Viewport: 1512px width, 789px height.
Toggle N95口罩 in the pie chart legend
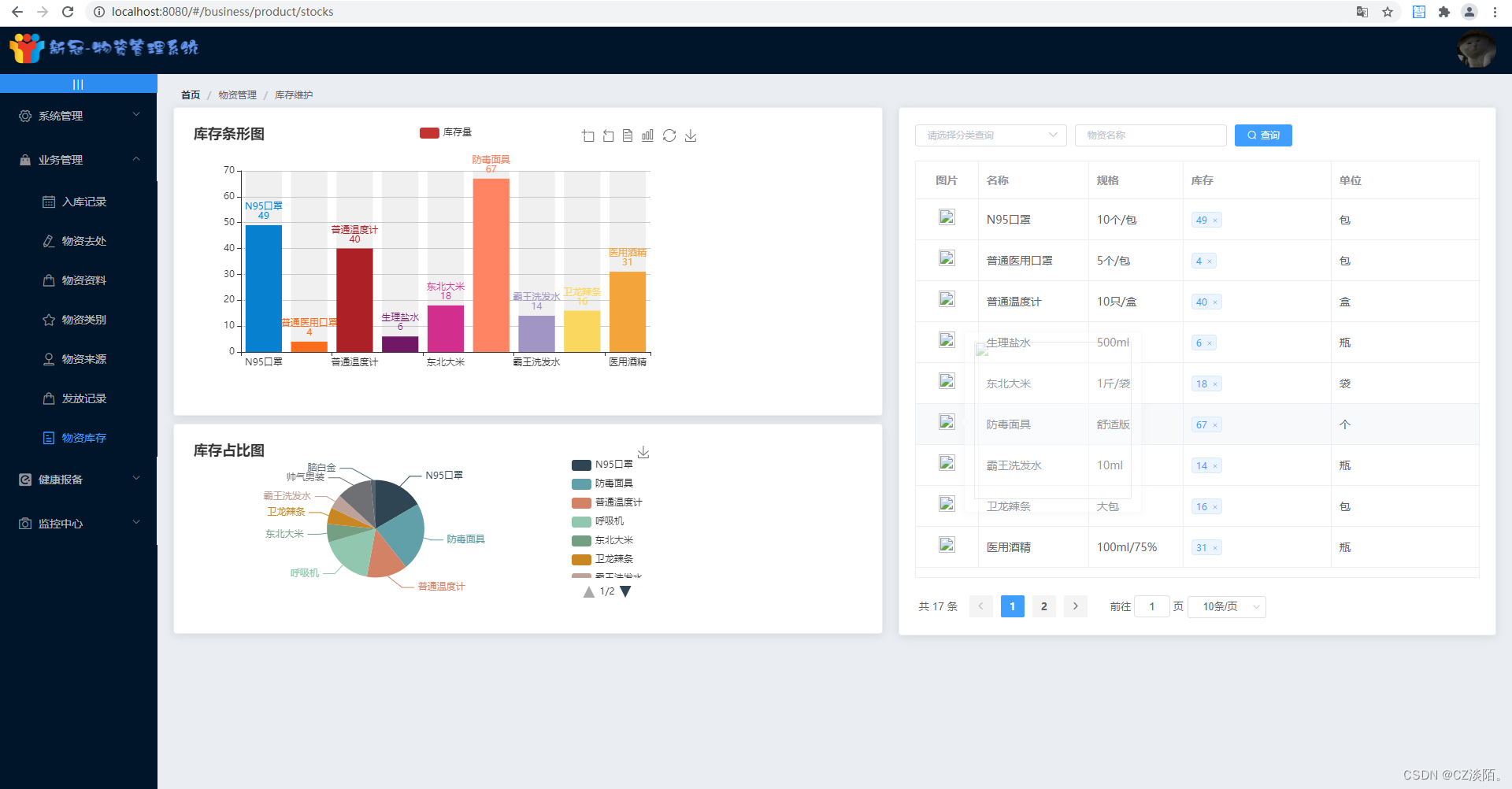pos(602,465)
